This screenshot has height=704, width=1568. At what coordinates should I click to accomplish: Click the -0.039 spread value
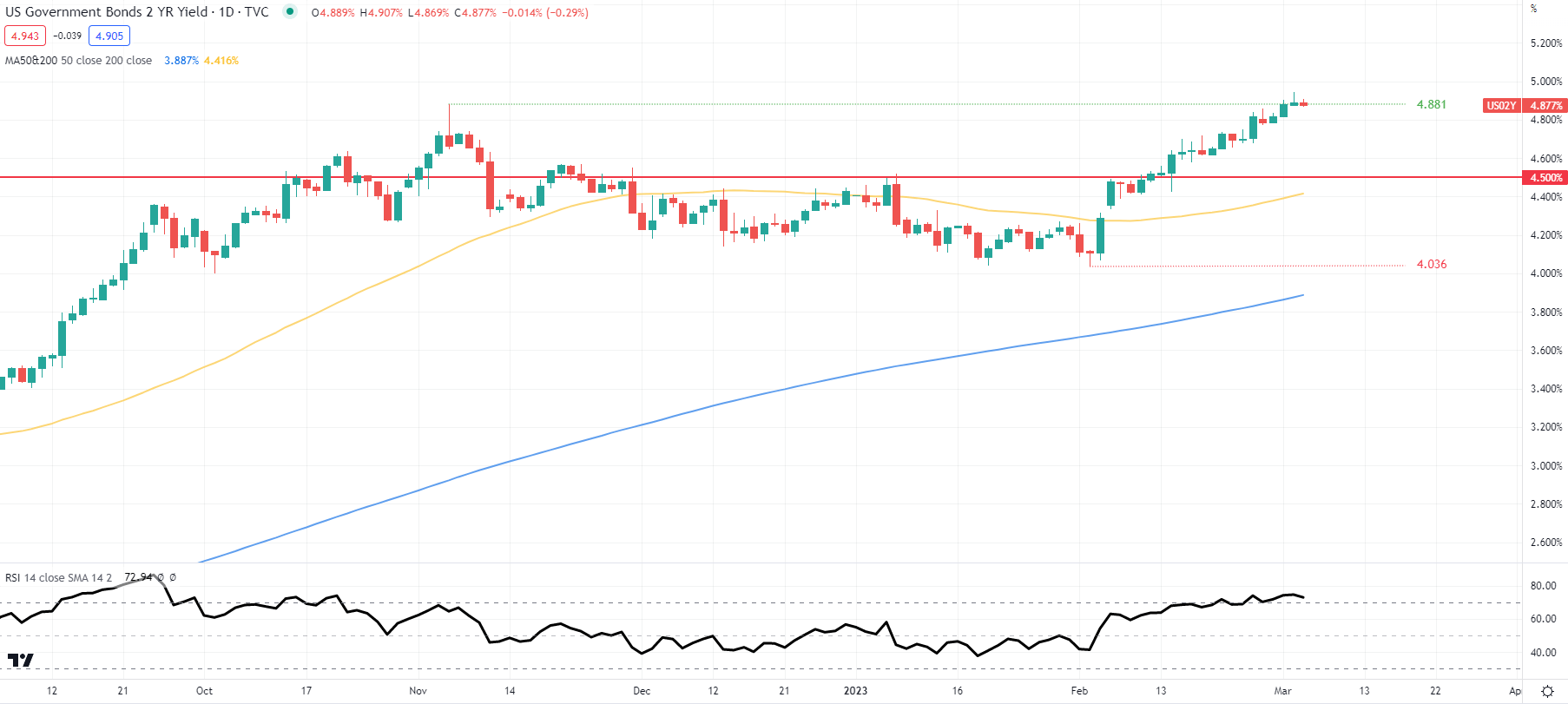pos(68,36)
